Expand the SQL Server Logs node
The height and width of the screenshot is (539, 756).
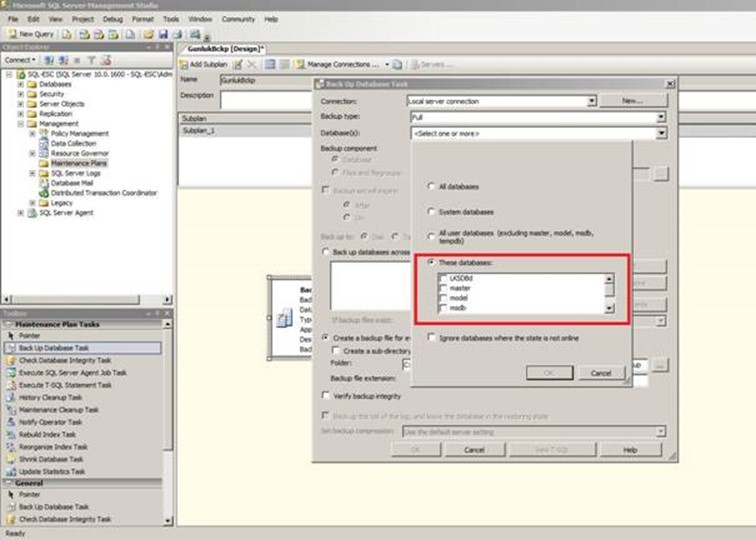32,173
